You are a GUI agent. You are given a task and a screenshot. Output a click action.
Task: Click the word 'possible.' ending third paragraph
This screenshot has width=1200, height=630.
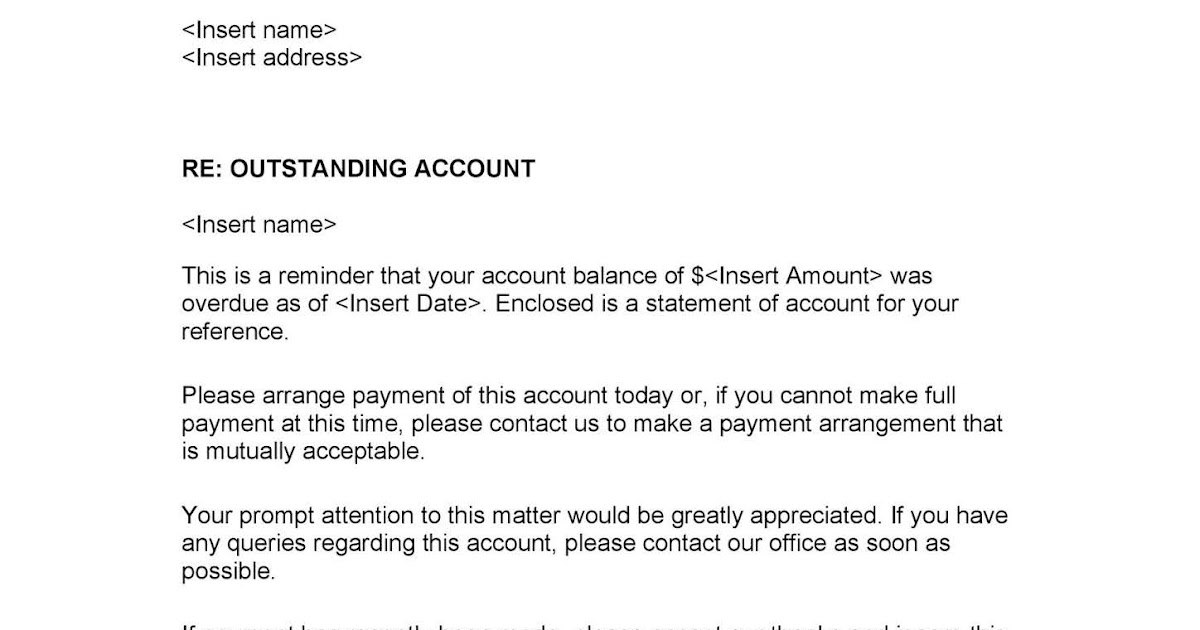(x=228, y=572)
